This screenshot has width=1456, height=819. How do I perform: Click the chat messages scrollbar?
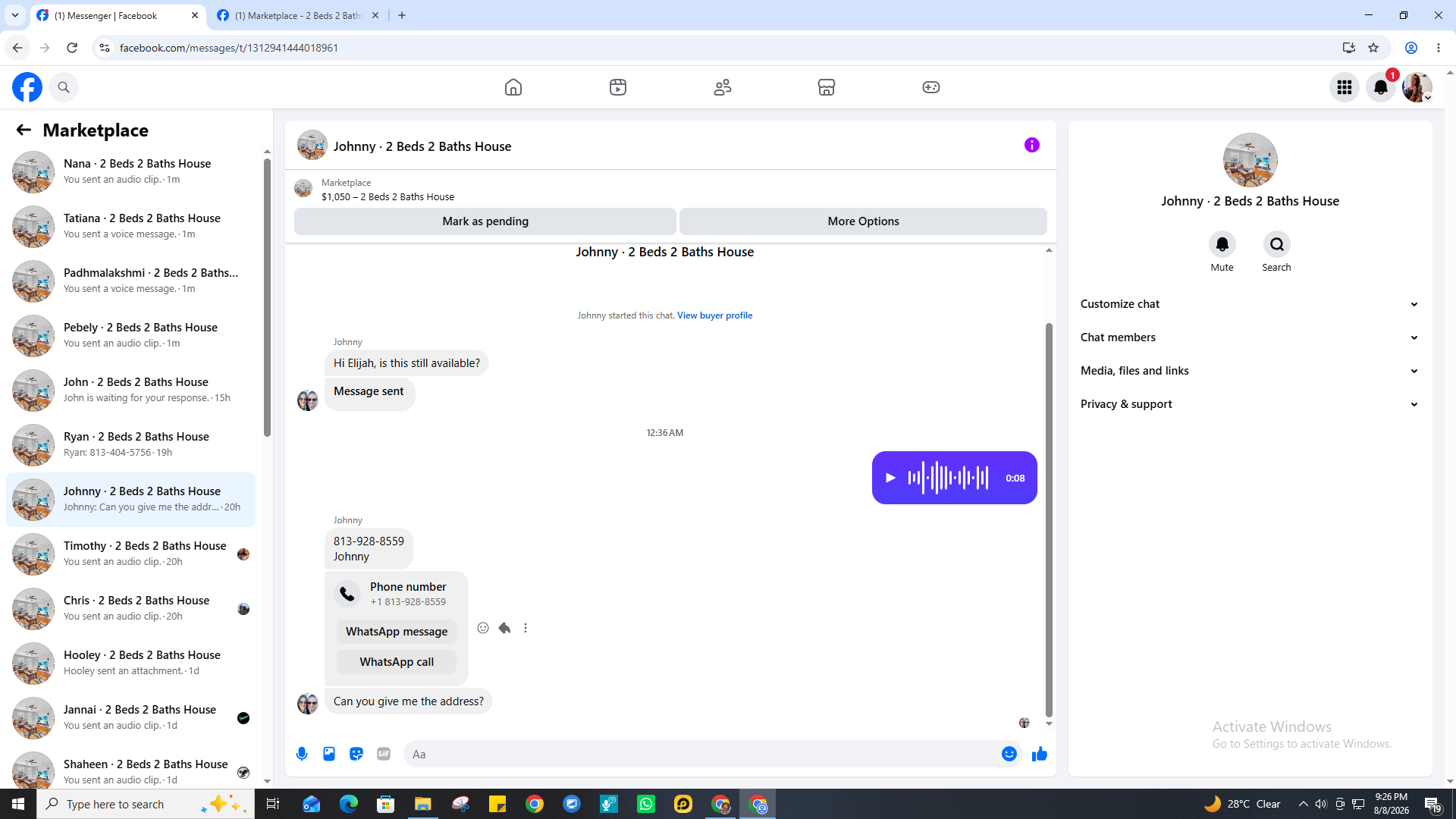1049,519
